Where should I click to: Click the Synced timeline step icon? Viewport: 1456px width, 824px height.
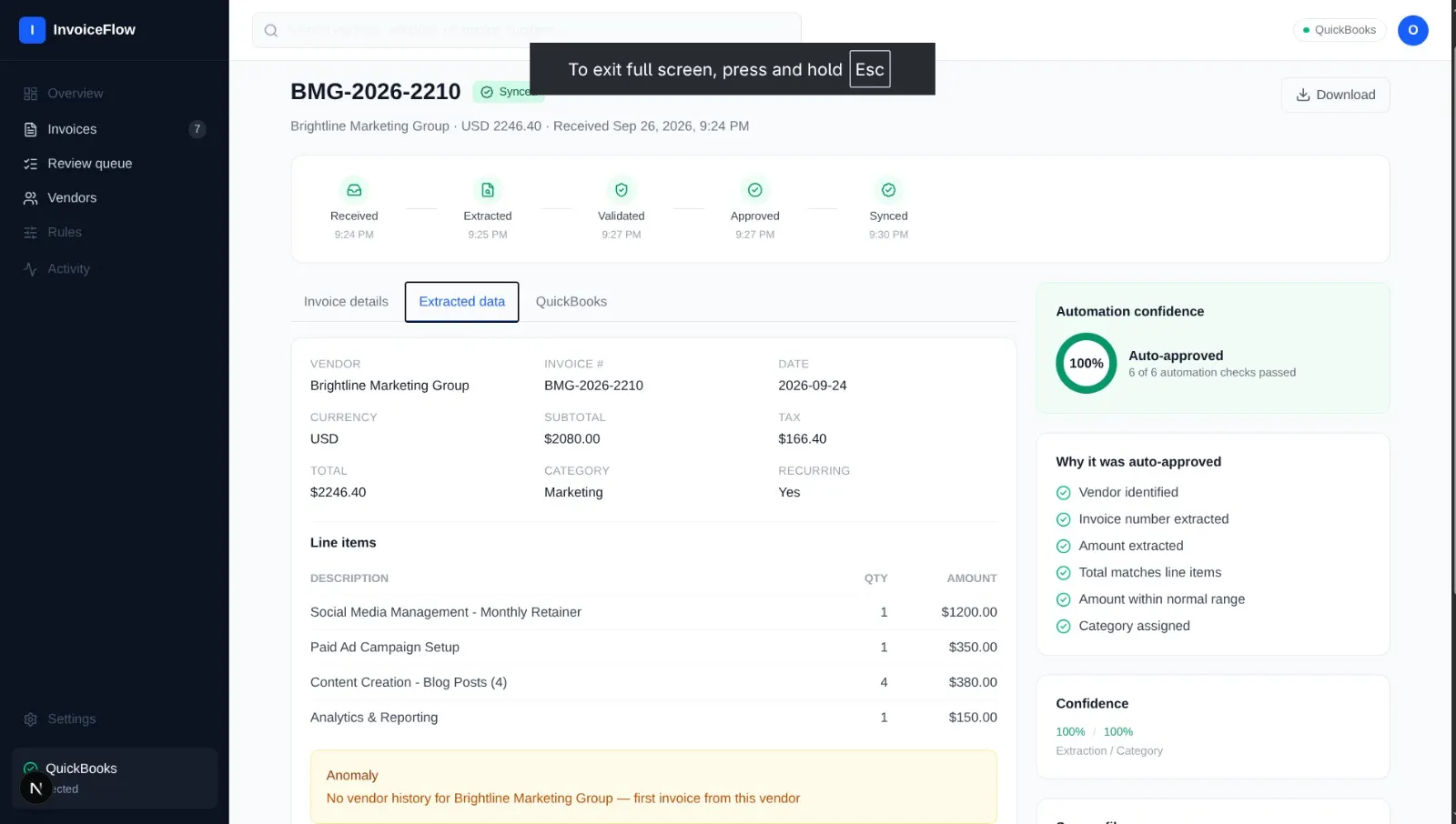click(889, 190)
